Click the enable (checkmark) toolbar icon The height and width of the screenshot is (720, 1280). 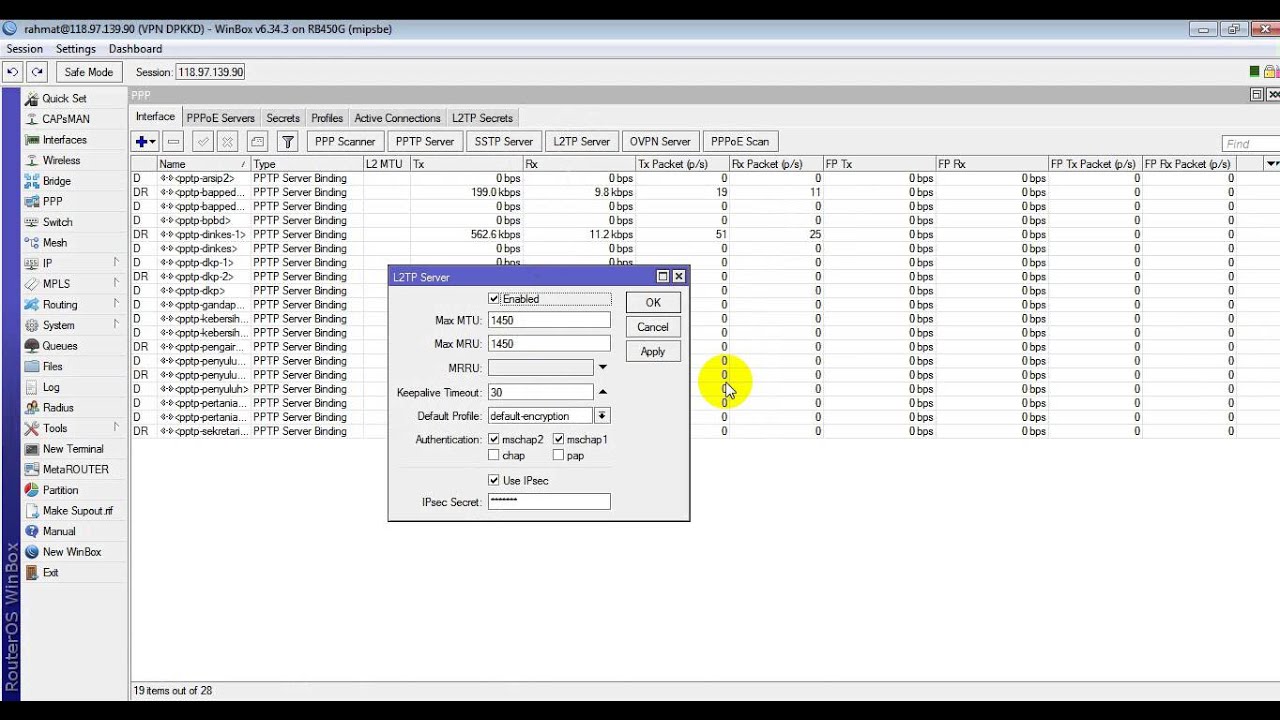pos(203,142)
